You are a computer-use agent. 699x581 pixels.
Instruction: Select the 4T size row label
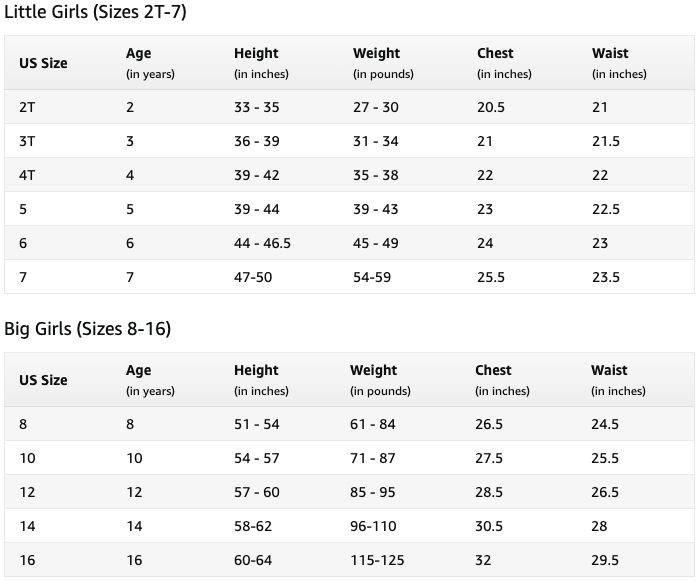point(27,175)
